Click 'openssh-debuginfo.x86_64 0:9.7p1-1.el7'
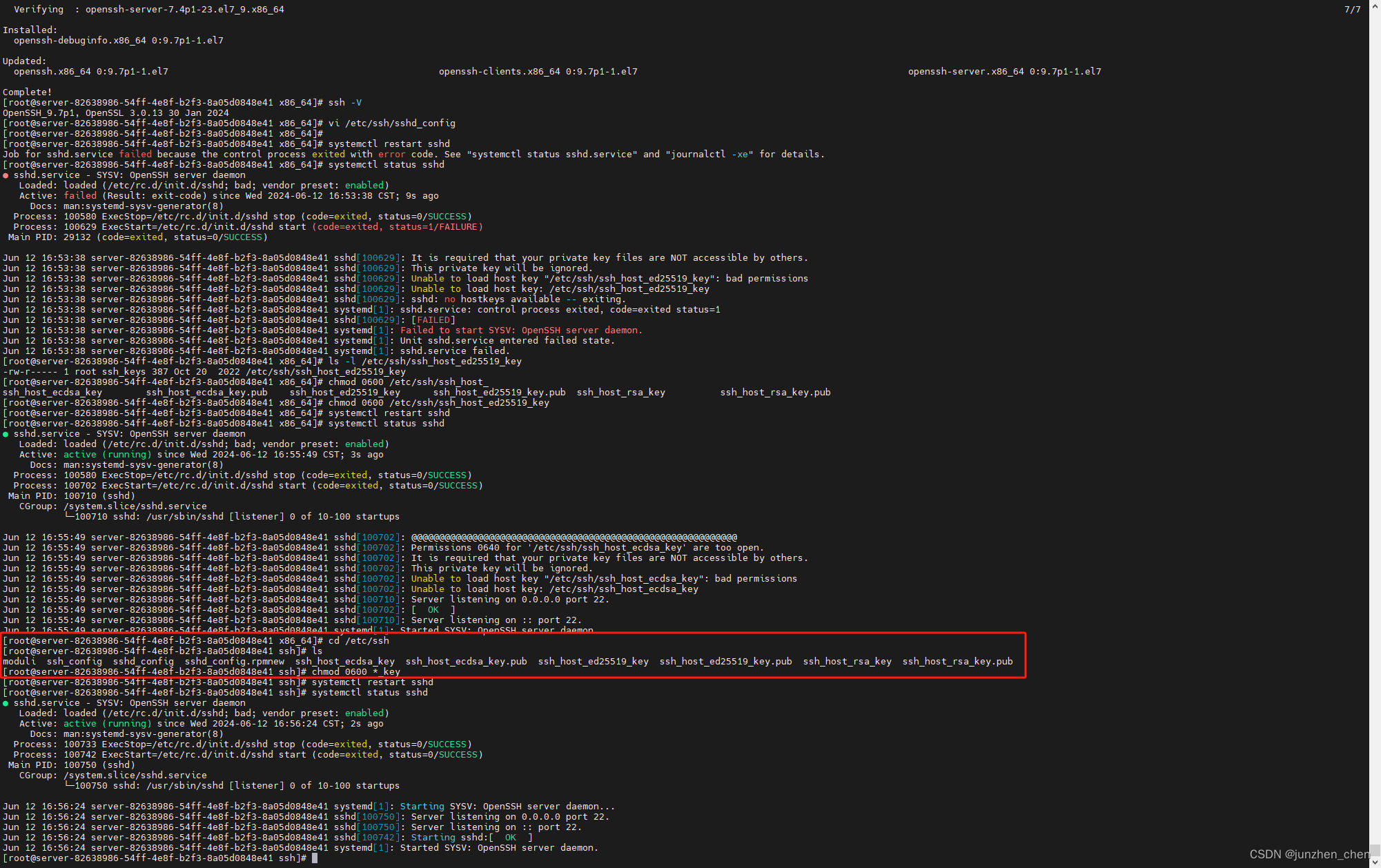1381x868 pixels. [118, 40]
